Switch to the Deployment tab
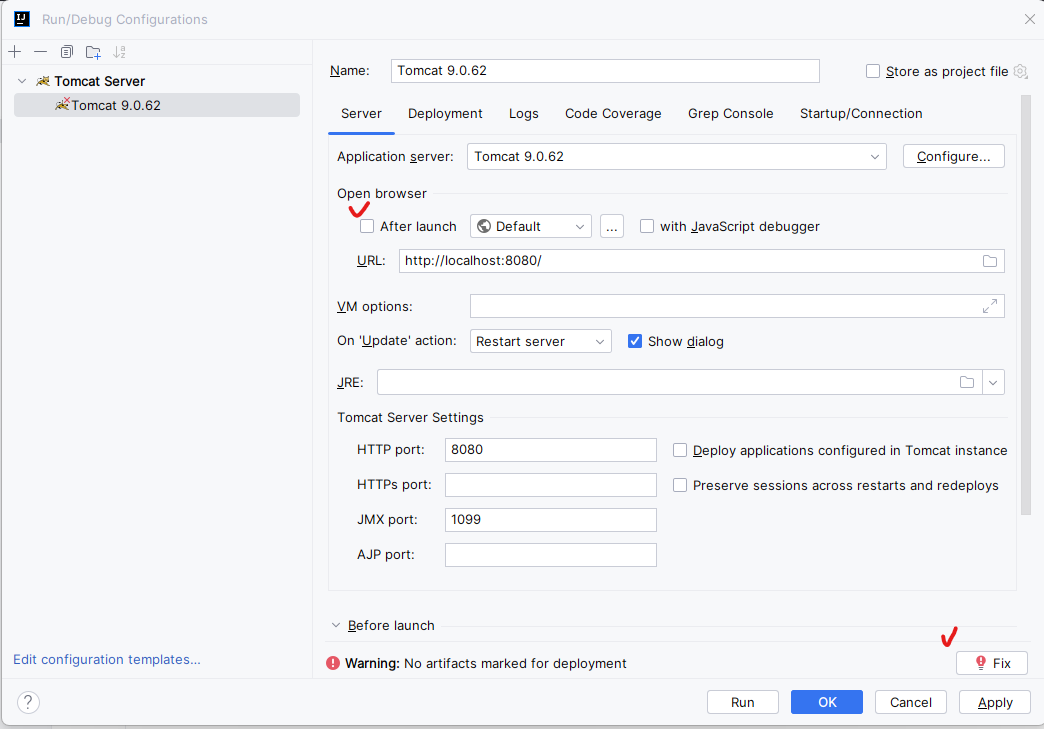 pos(445,114)
